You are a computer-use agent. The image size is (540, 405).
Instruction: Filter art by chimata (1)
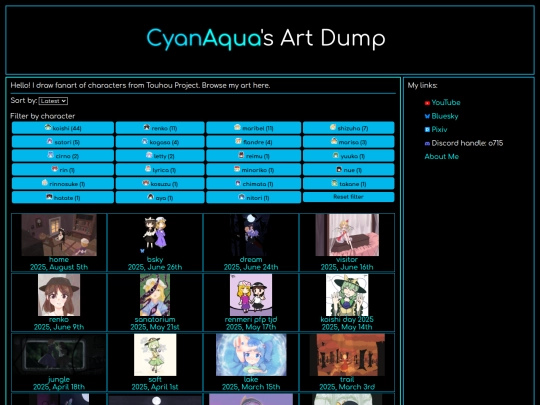coord(253,184)
